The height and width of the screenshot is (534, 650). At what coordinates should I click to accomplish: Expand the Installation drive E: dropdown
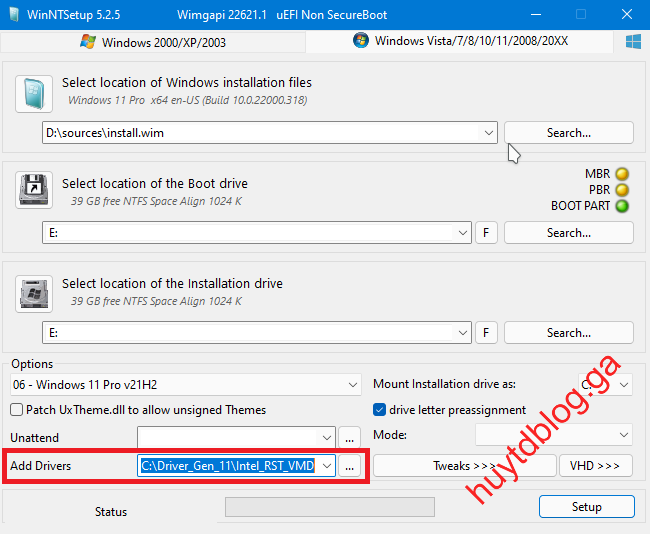click(x=463, y=333)
